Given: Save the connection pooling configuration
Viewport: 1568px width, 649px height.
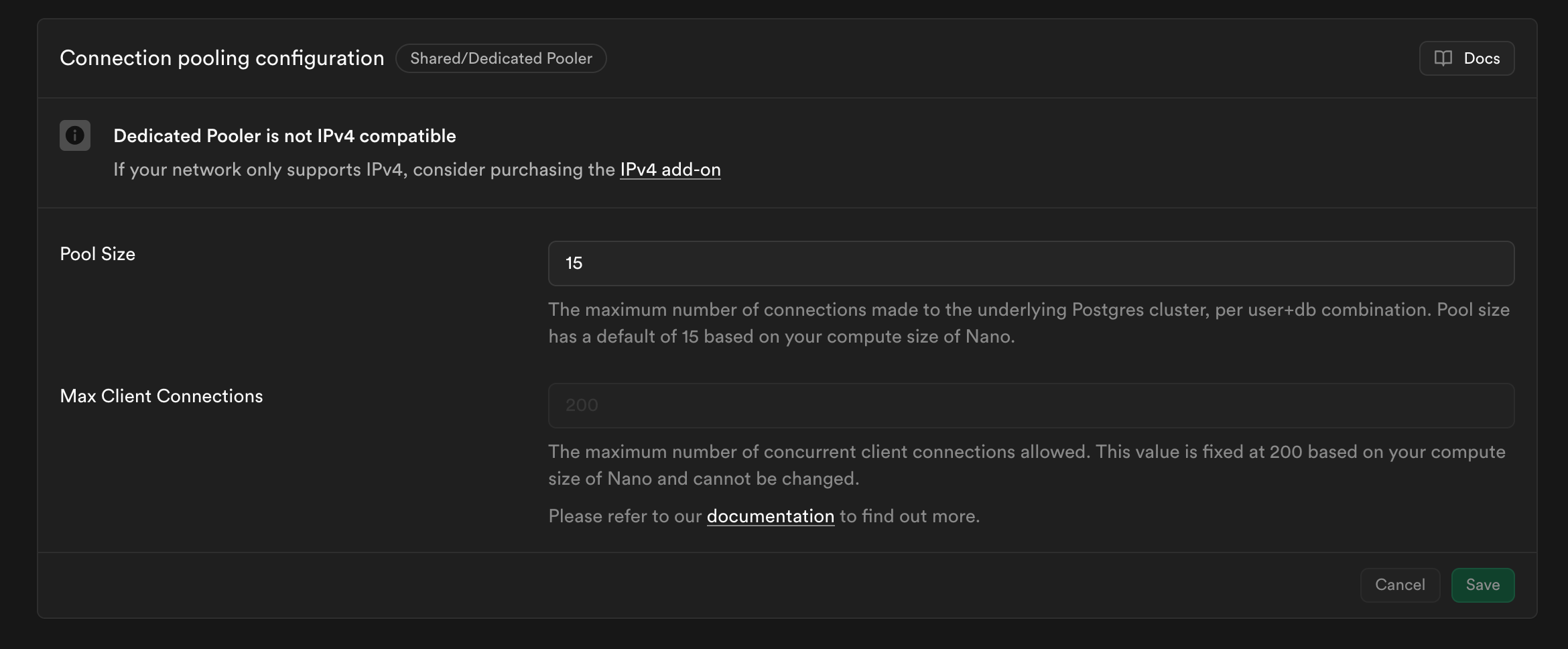Looking at the screenshot, I should 1482,585.
